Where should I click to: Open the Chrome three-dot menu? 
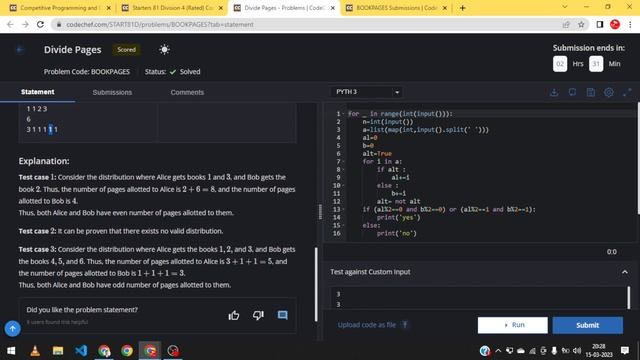coord(630,24)
